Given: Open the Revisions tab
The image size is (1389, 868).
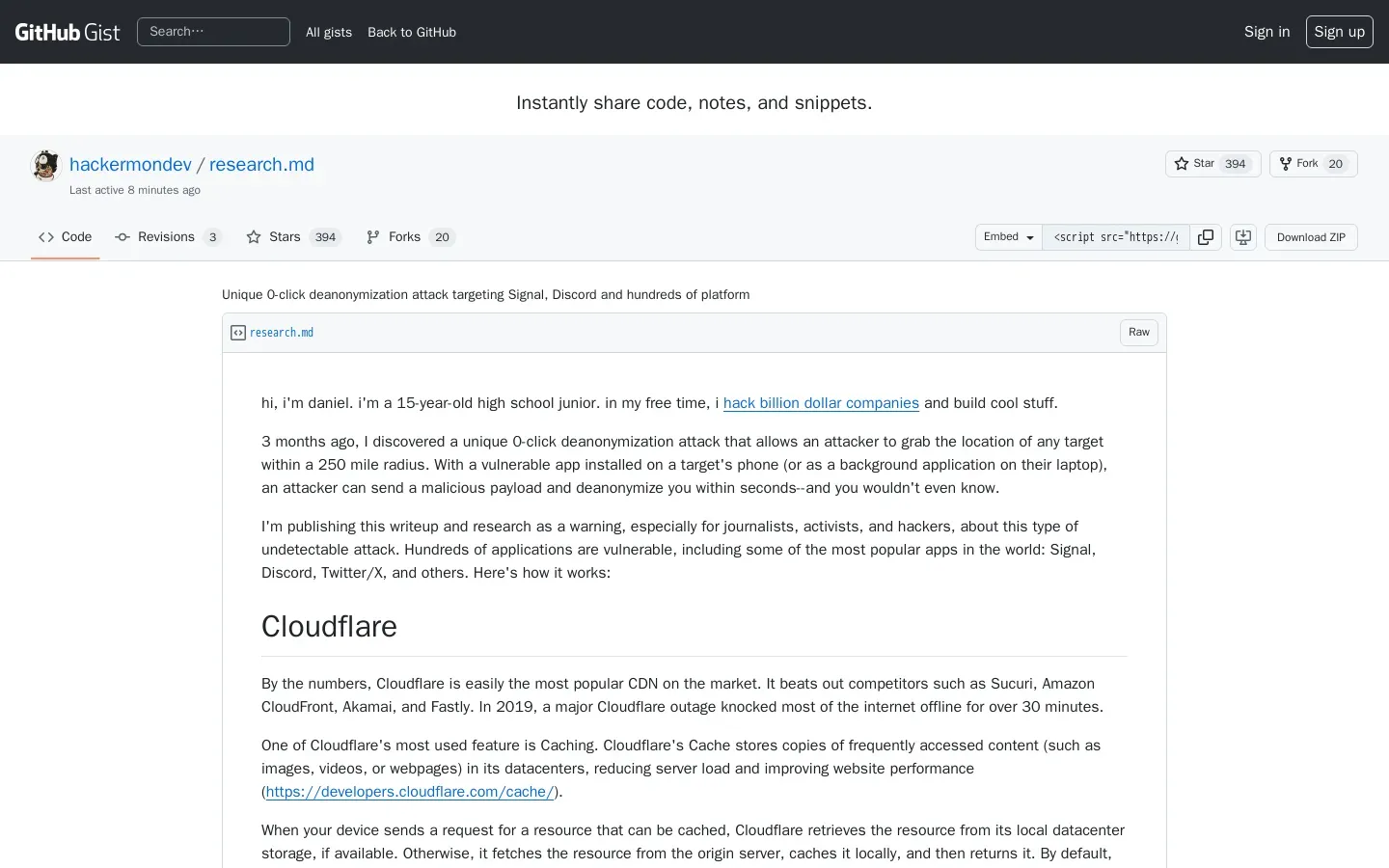Looking at the screenshot, I should [168, 237].
